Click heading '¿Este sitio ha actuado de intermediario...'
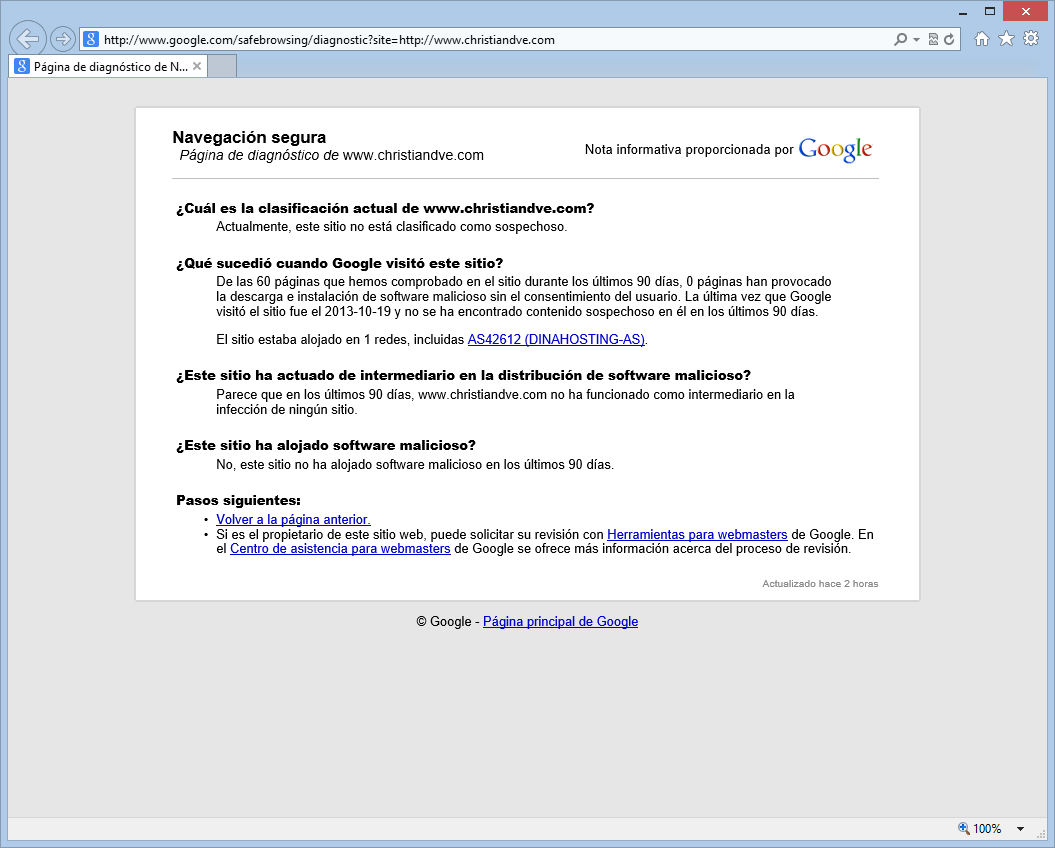The height and width of the screenshot is (848, 1055). (464, 376)
